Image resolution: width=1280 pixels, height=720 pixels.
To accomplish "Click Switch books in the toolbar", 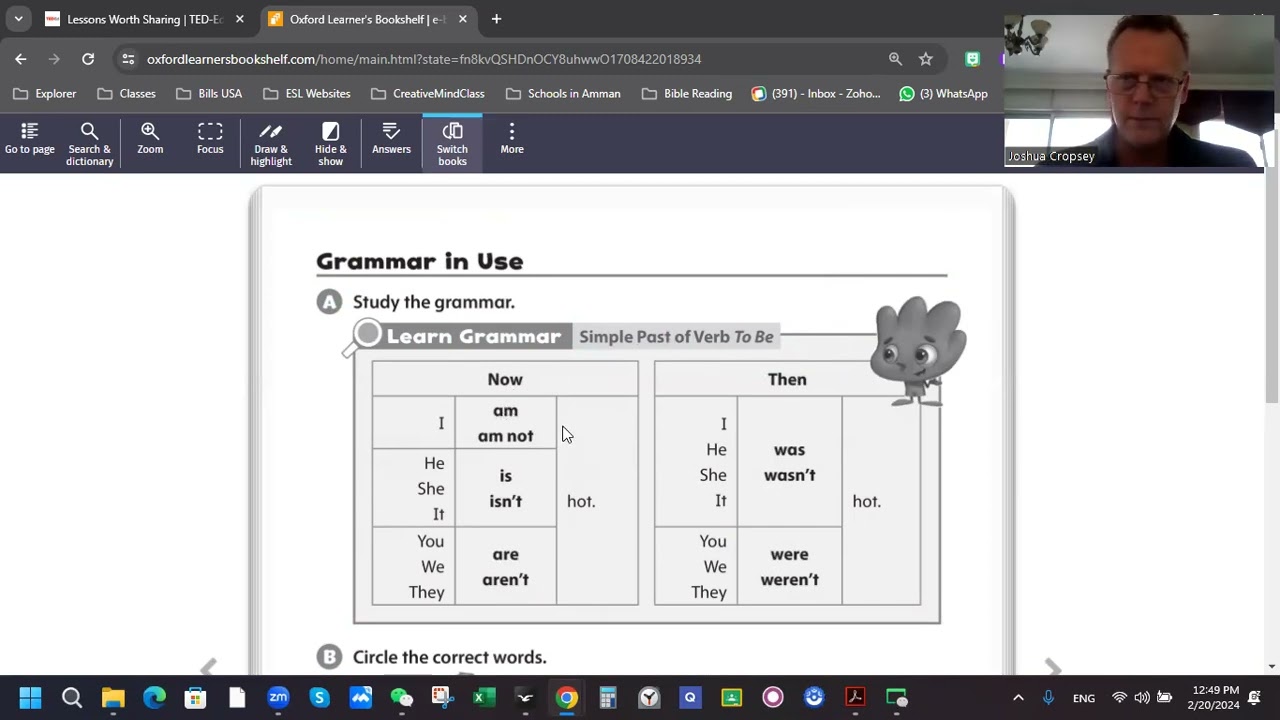I will coord(452,144).
